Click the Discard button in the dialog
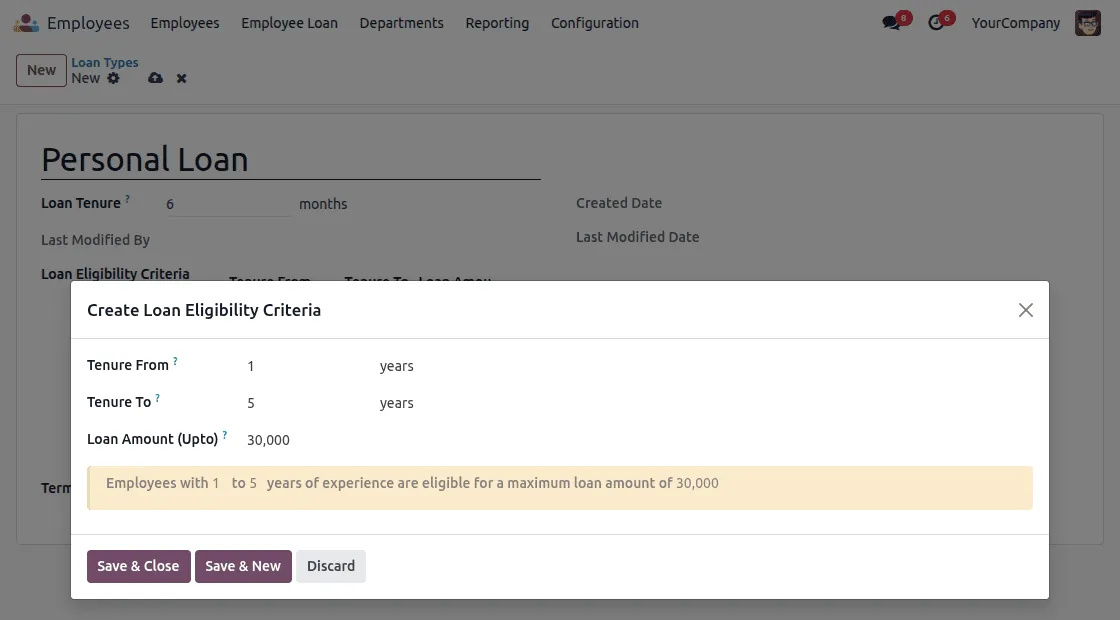1120x620 pixels. coord(331,566)
